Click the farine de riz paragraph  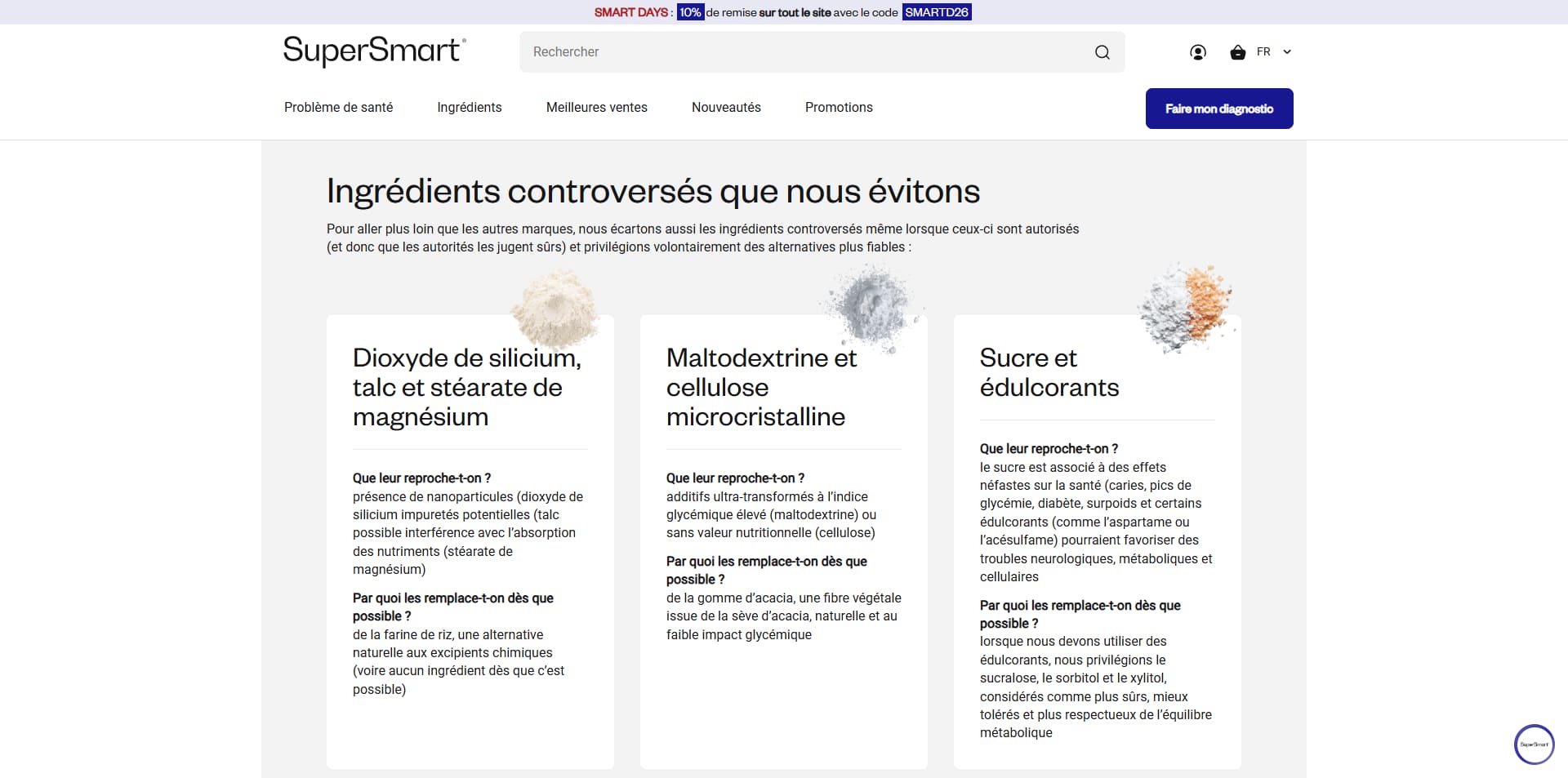coord(459,662)
